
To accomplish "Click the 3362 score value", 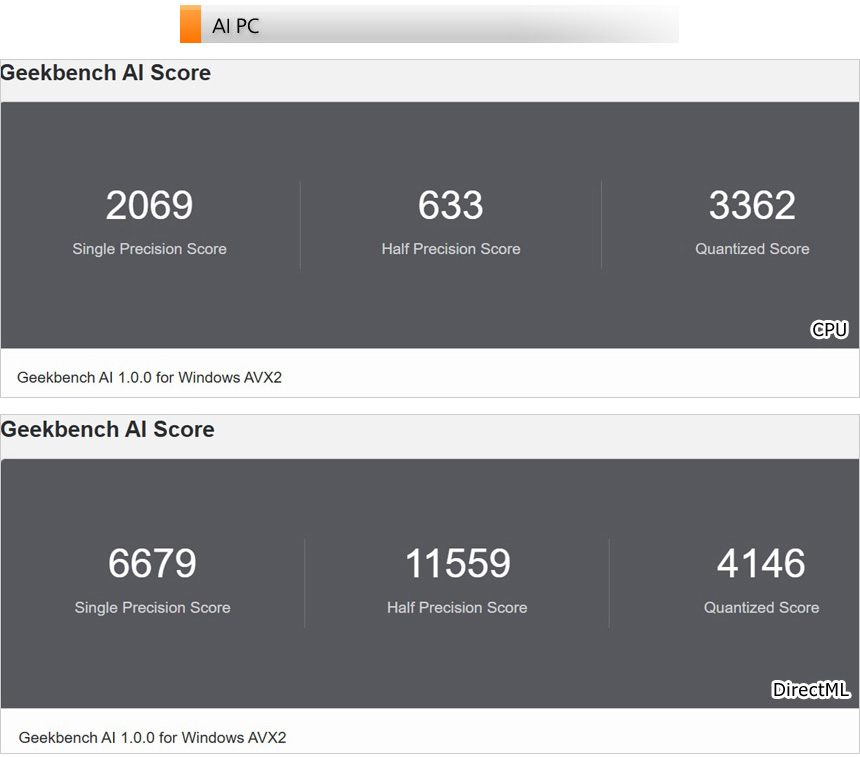I will point(752,205).
